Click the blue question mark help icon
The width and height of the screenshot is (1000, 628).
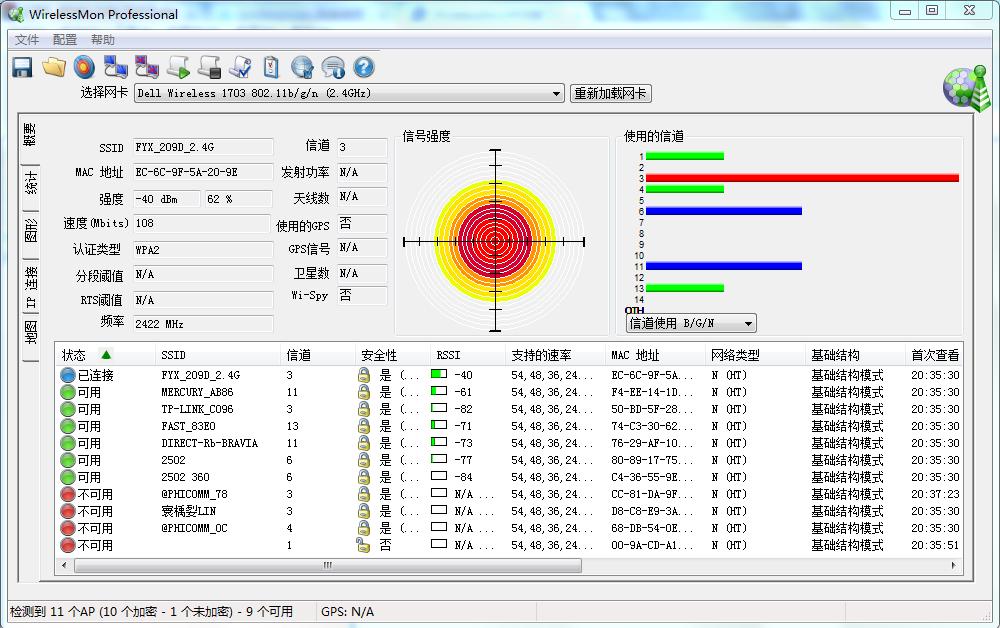pos(364,67)
